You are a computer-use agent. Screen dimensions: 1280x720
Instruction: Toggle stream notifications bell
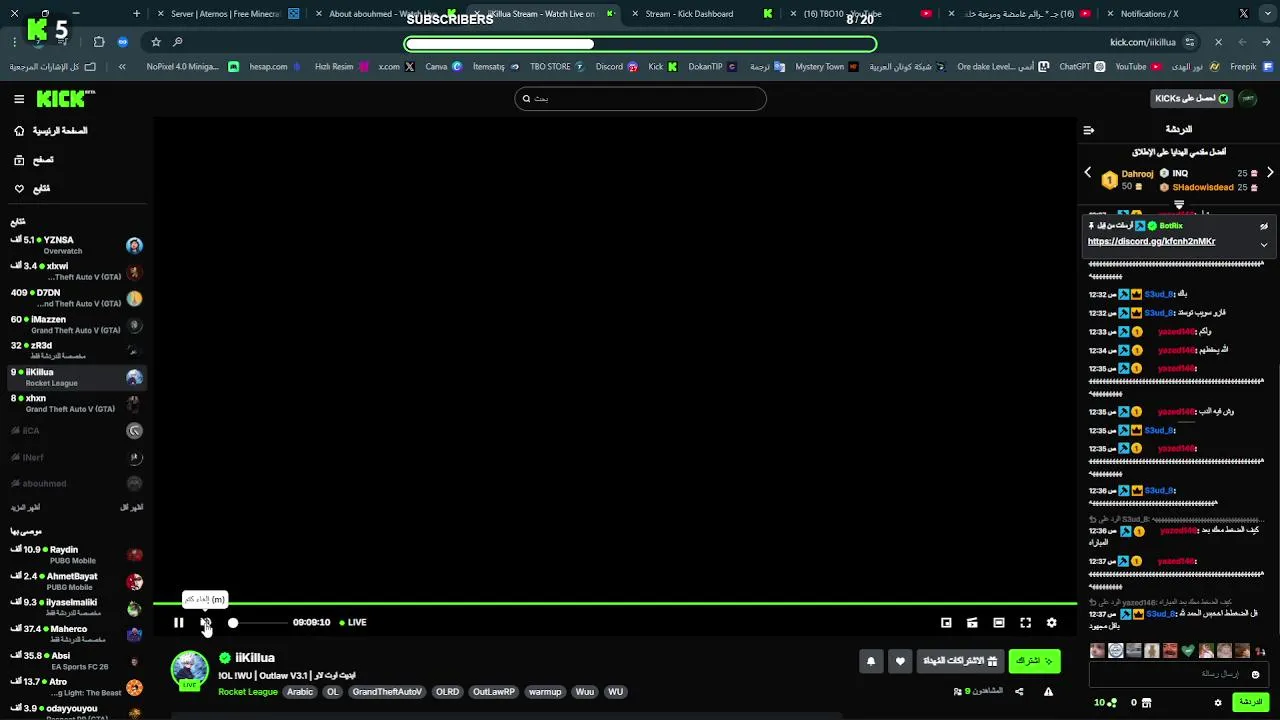pos(871,661)
